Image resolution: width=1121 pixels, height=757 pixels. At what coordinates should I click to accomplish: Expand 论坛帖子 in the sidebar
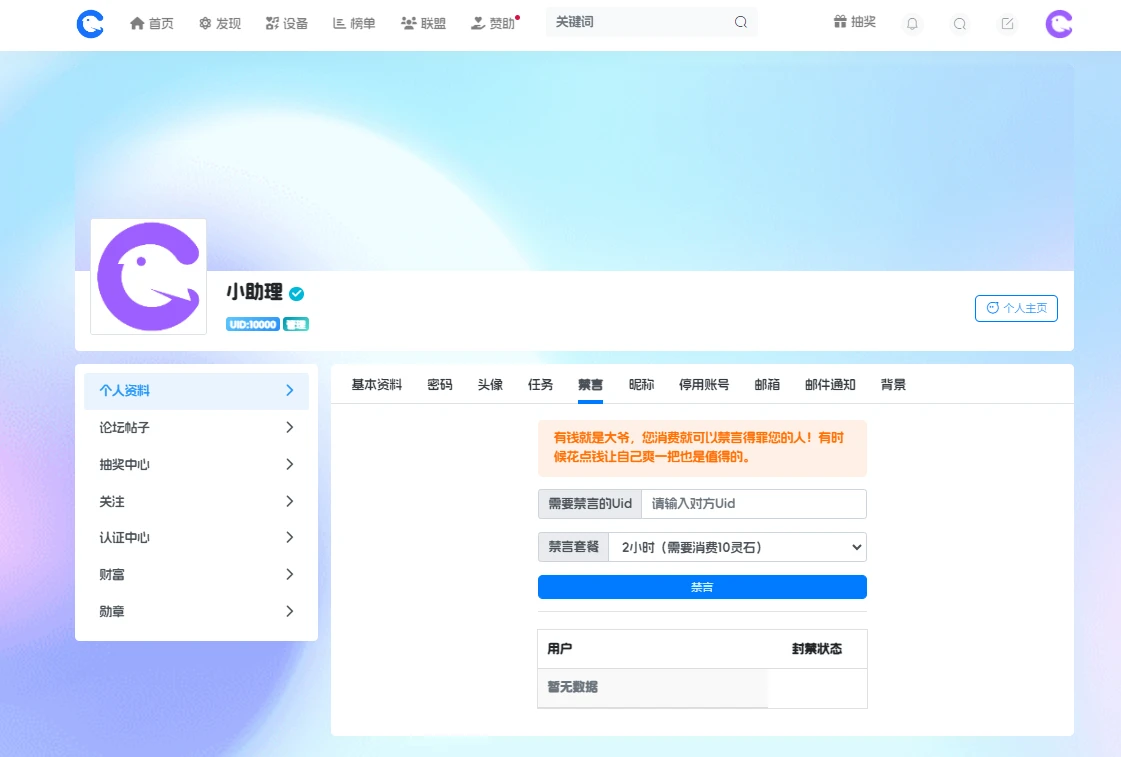196,428
